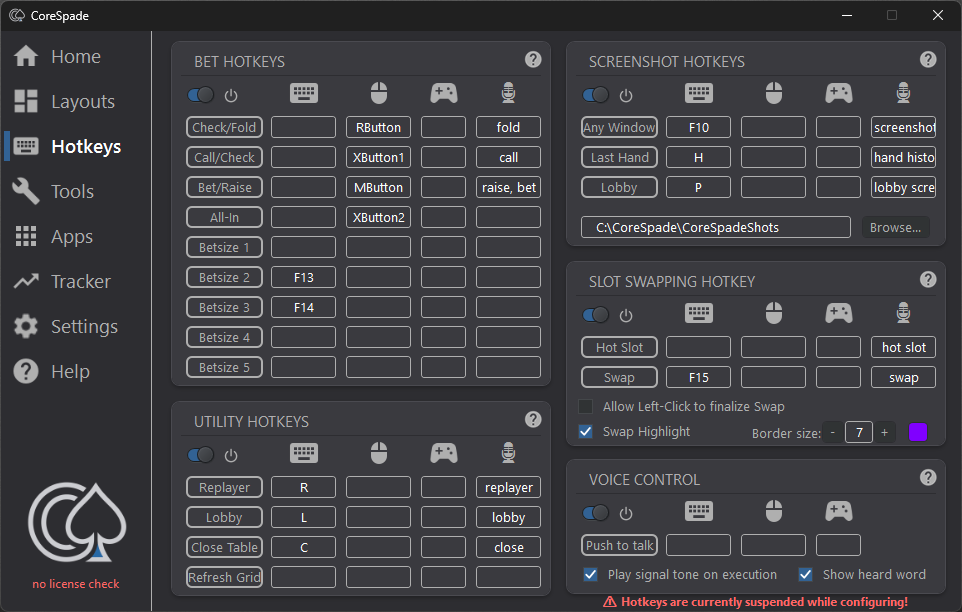The image size is (962, 612).
Task: Click the mouse icon in Screenshot Hotkeys
Action: tap(774, 93)
